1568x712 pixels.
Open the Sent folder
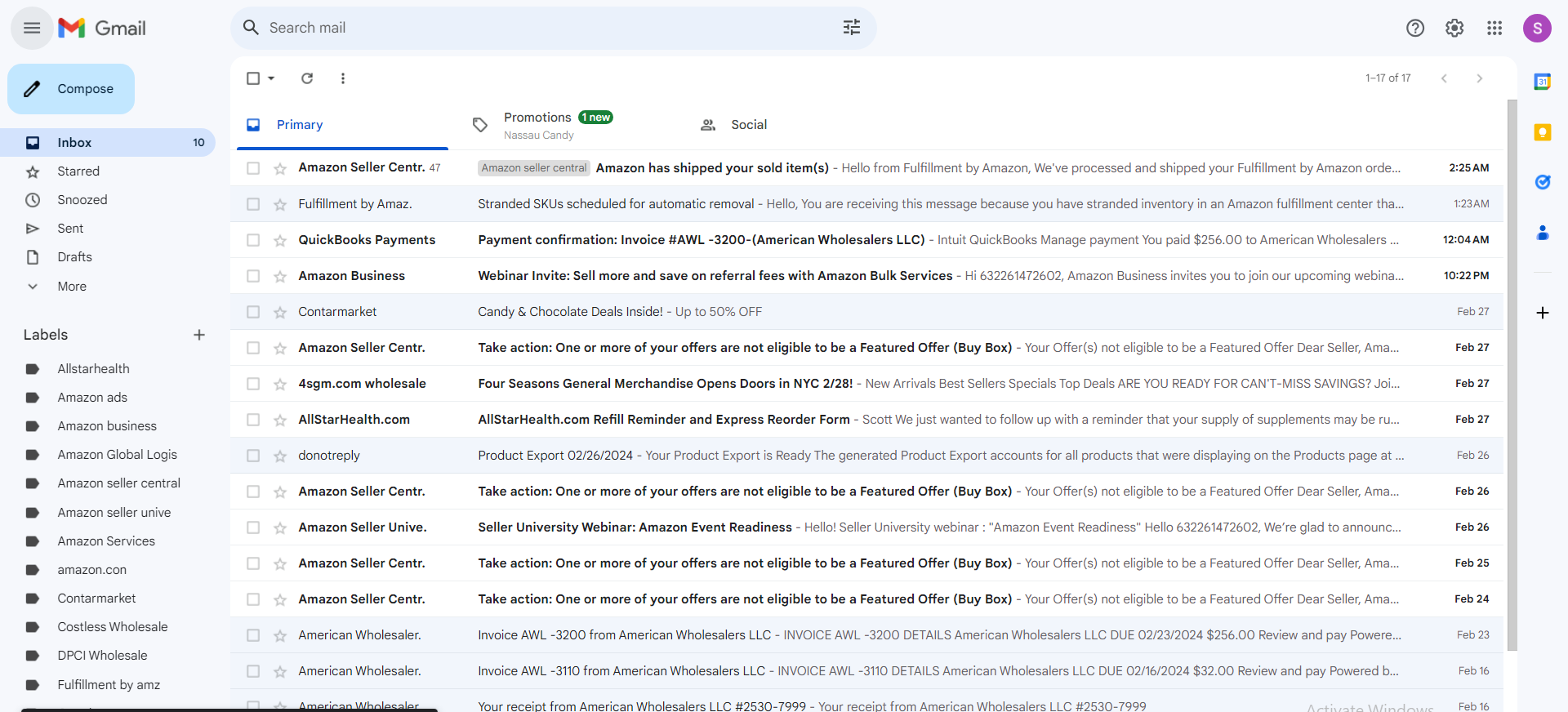(x=108, y=229)
